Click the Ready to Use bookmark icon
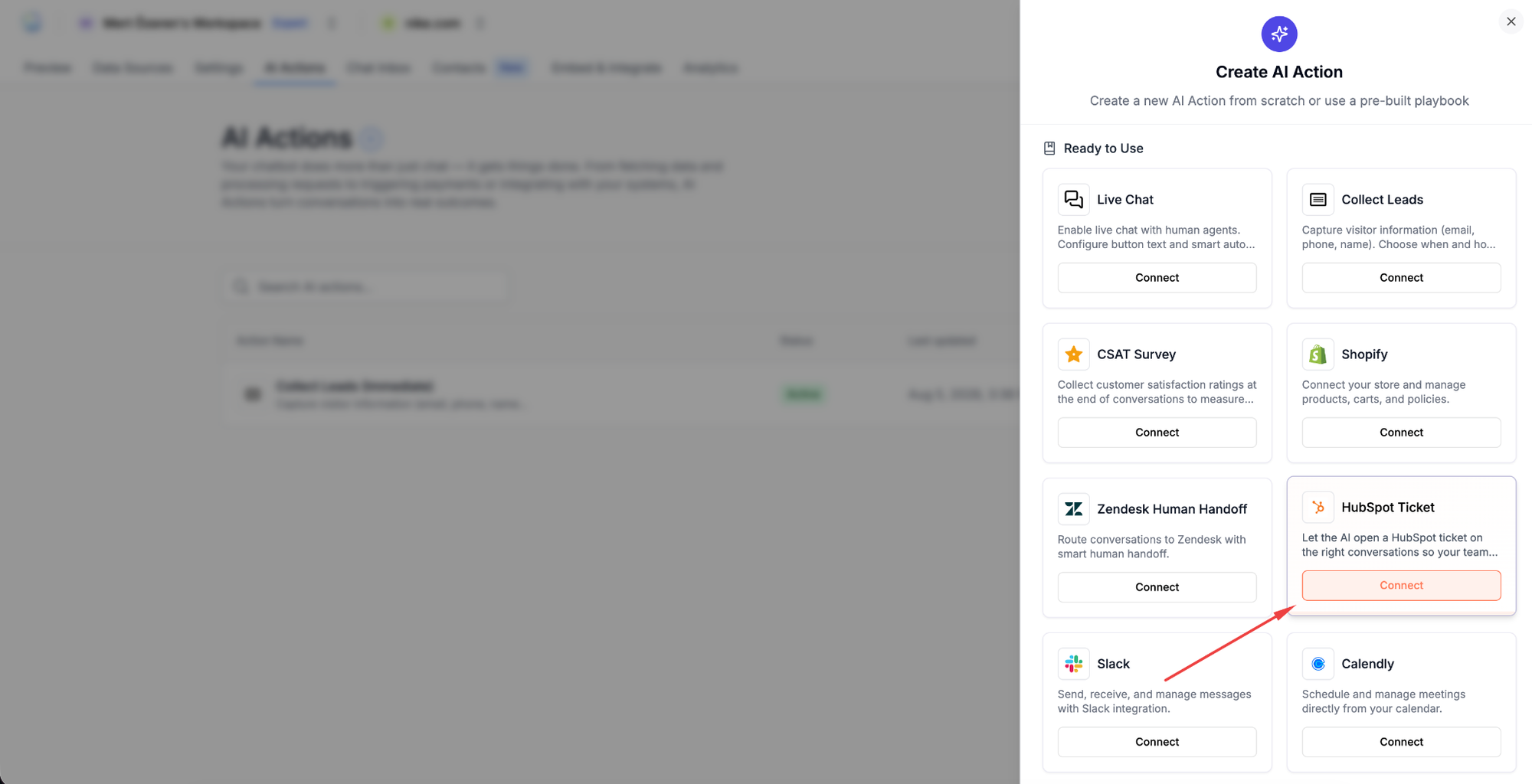The width and height of the screenshot is (1532, 784). tap(1049, 149)
